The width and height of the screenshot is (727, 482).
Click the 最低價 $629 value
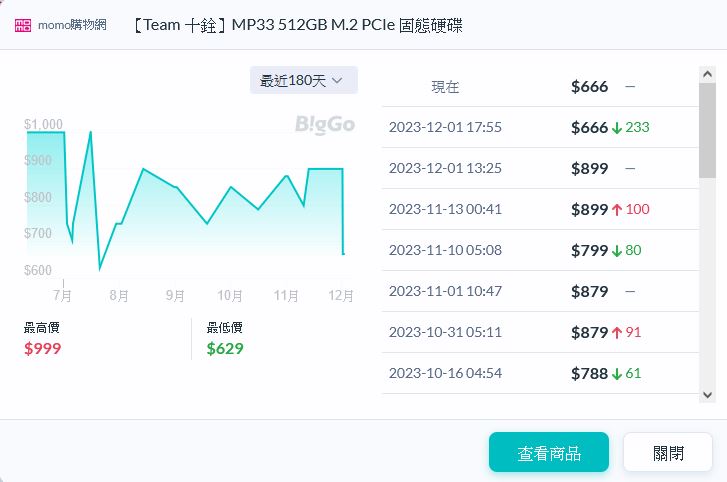point(225,349)
